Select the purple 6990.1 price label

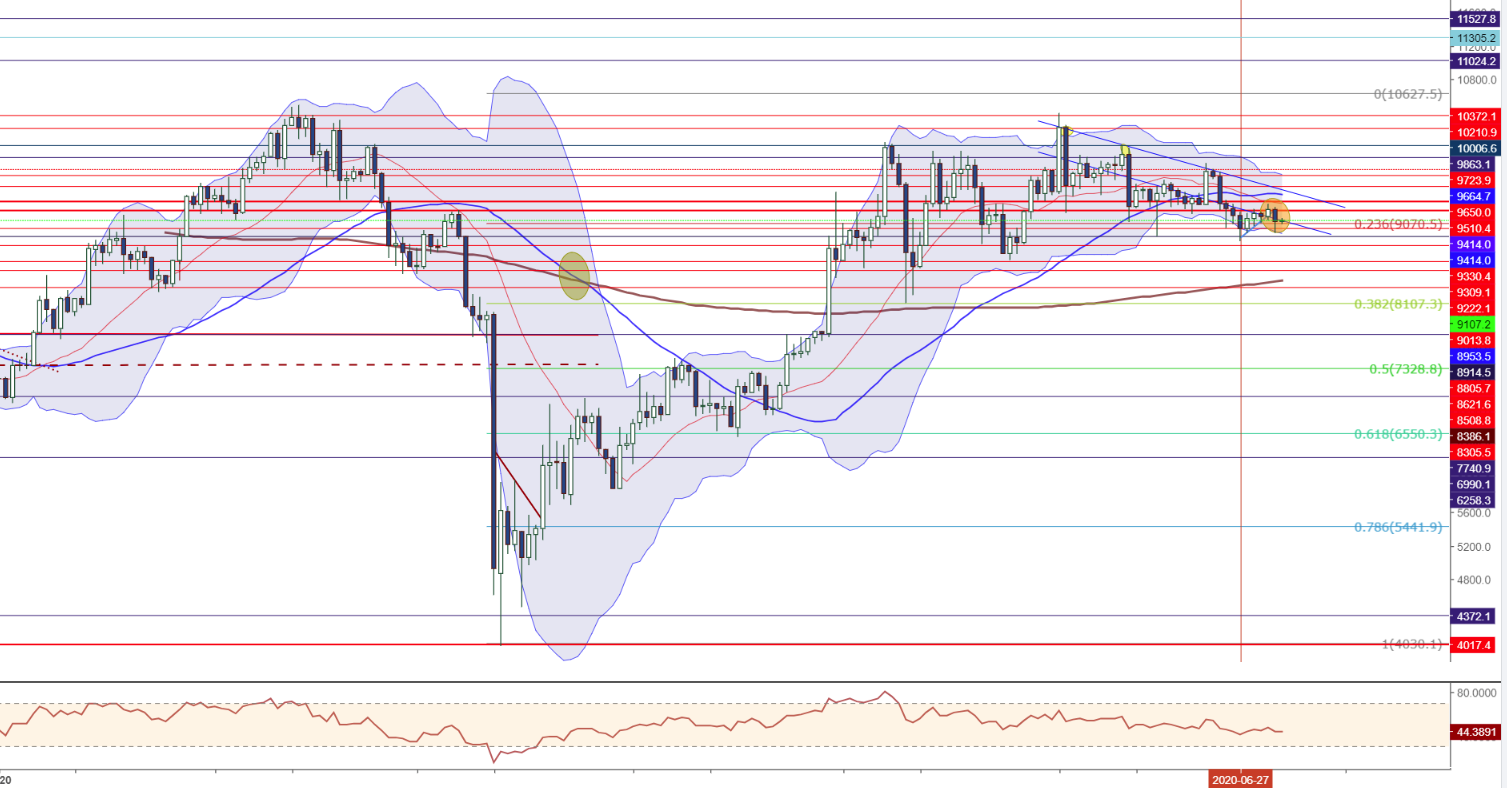(1476, 484)
